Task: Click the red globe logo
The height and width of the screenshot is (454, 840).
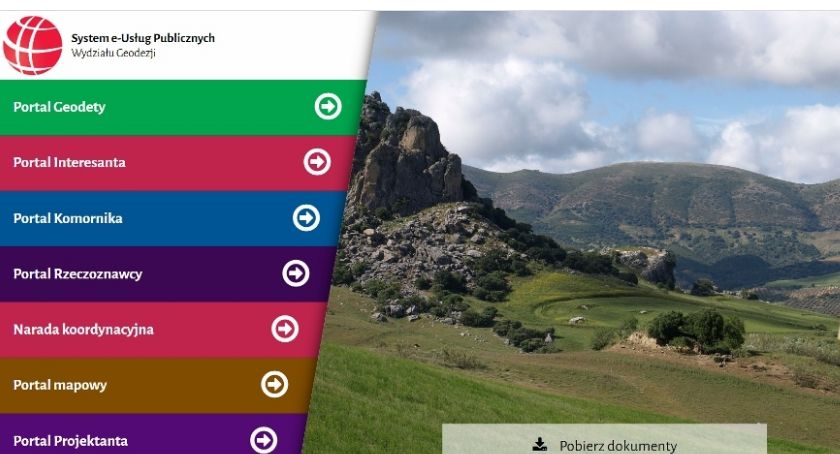Action: [x=33, y=45]
